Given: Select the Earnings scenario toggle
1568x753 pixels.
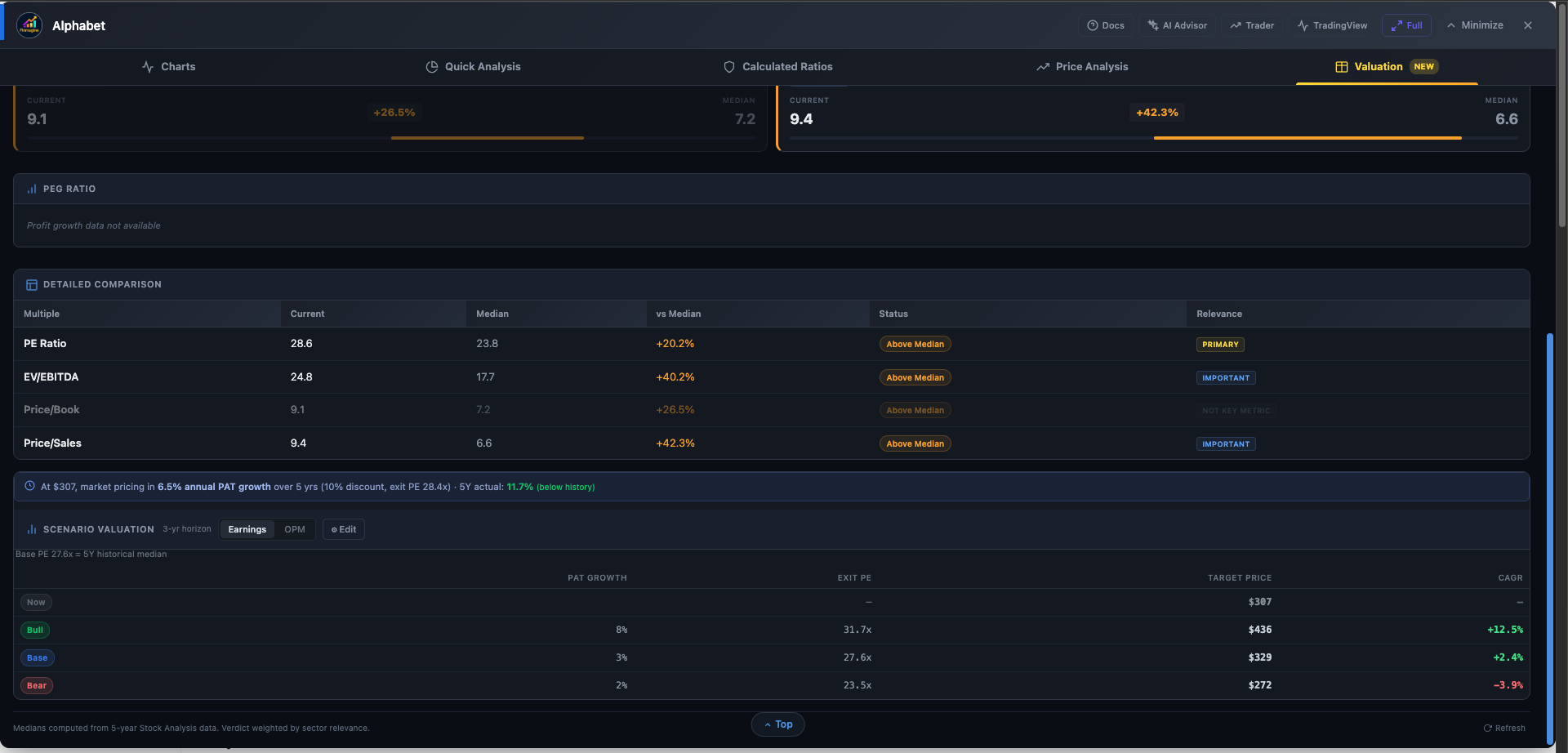Looking at the screenshot, I should [247, 529].
